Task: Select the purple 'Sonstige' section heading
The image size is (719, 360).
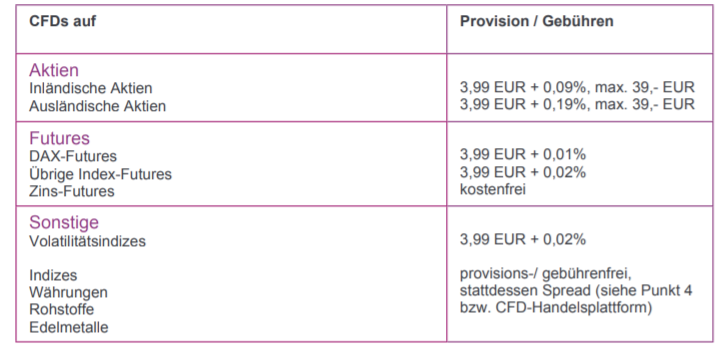Action: pos(64,222)
